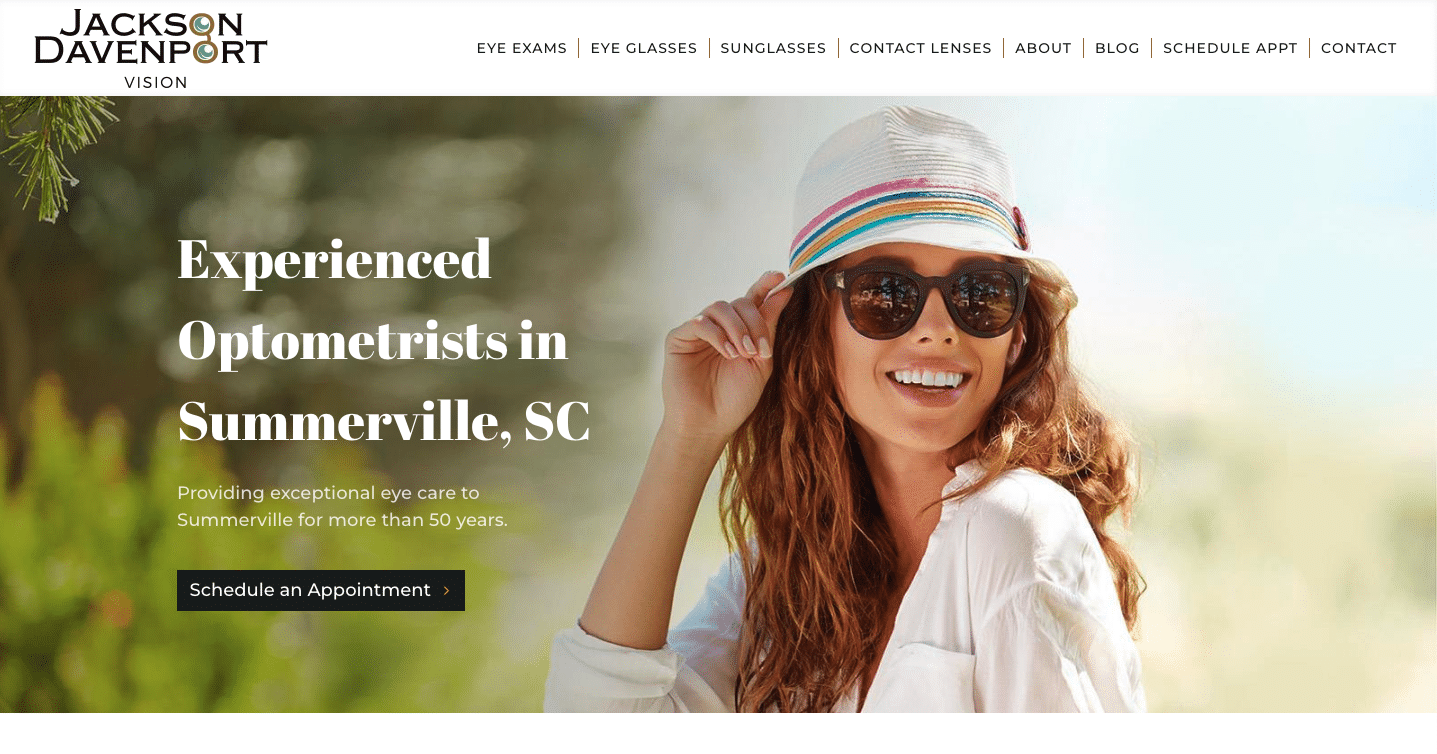Open the Contact nav link
The image size is (1437, 754).
point(1358,48)
